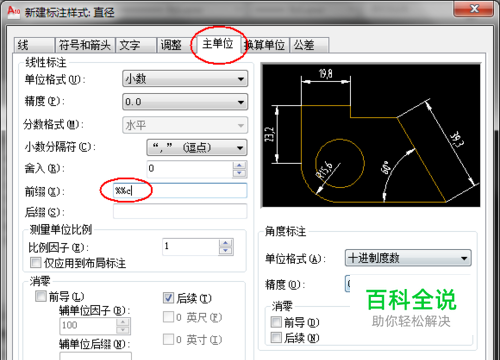This screenshot has height=360, width=500.
Task: Toggle the linear 前导(L) zero suppression checkbox
Action: [x=41, y=296]
